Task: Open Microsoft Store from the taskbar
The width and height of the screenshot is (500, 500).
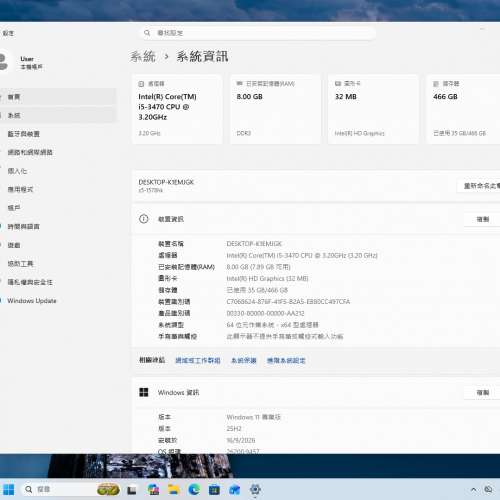Action: [214, 489]
